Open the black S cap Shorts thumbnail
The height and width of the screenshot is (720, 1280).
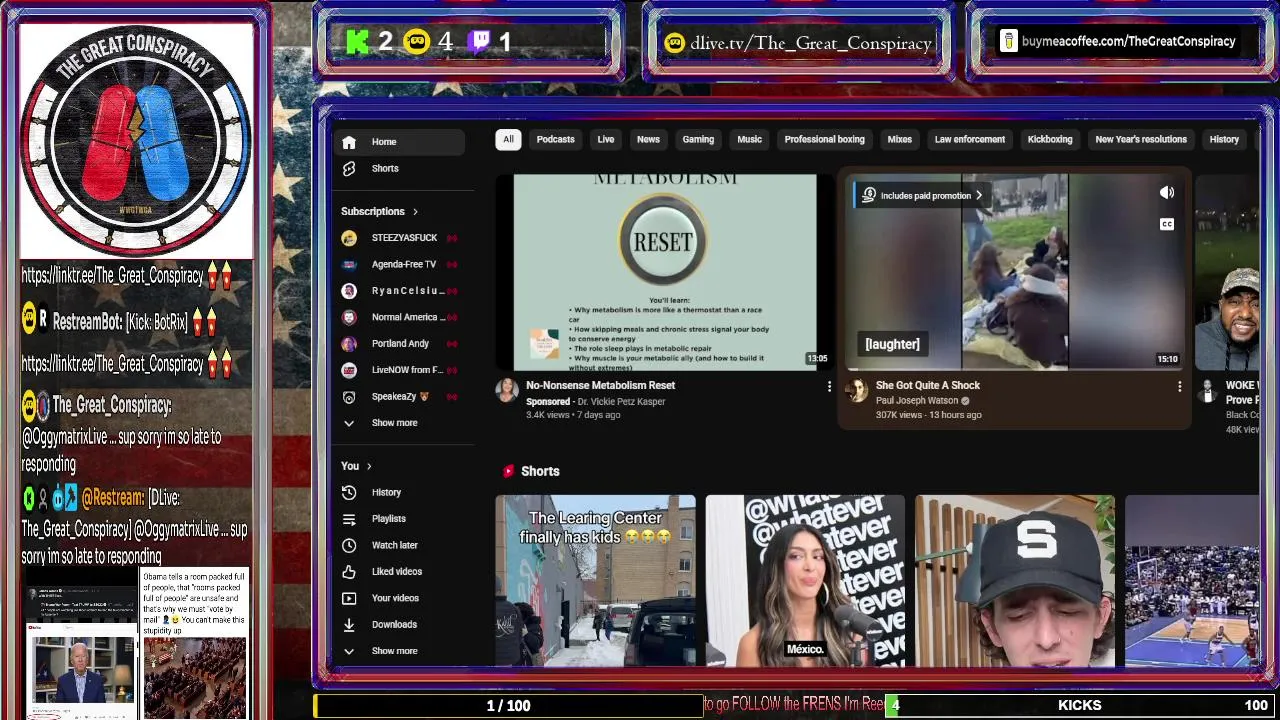(x=1015, y=581)
